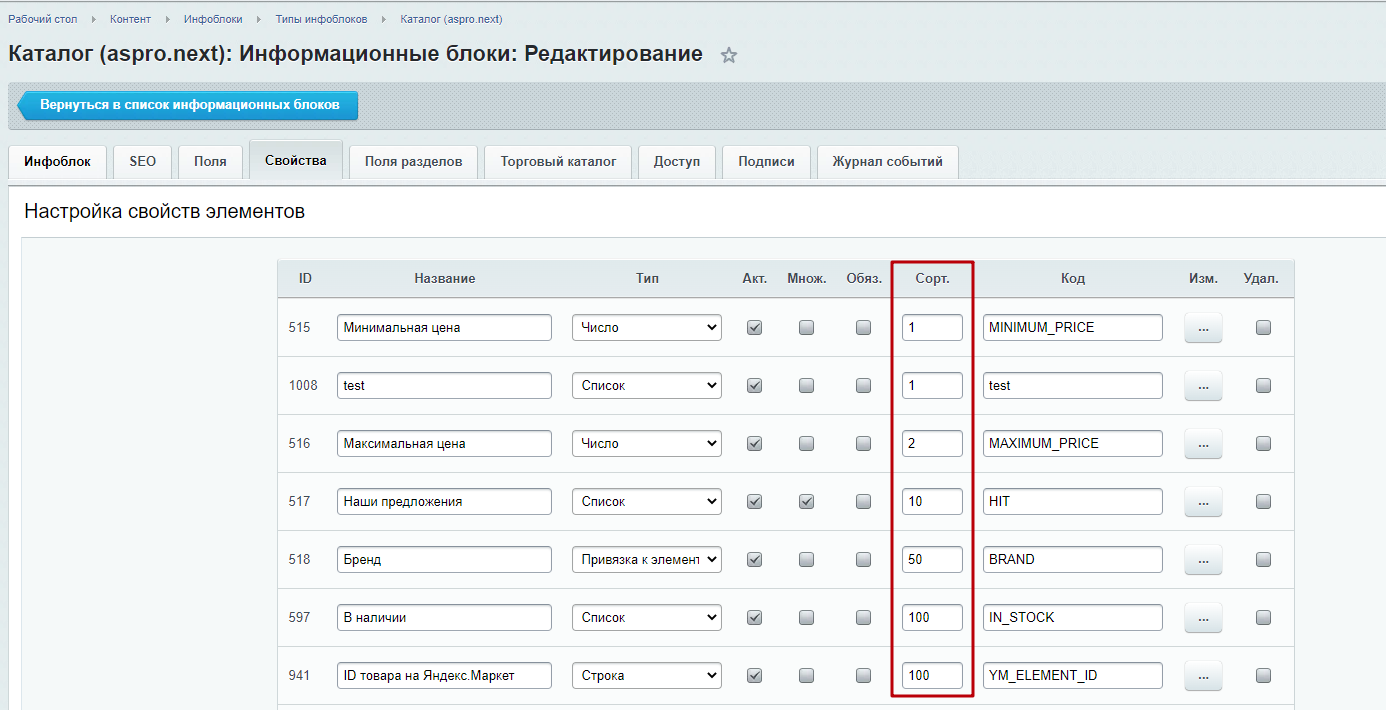The width and height of the screenshot is (1386, 710).
Task: Open edit dialog for test property row
Action: (x=1203, y=386)
